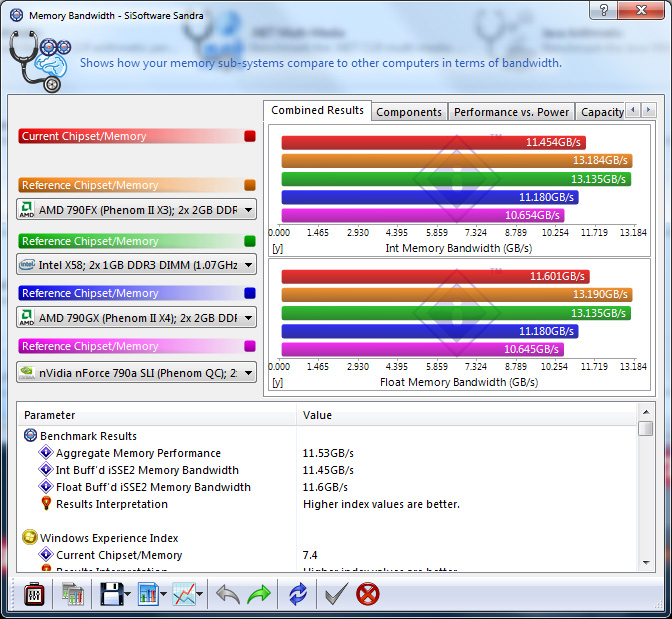Click the results list scrollbar up arrow
This screenshot has height=619, width=672.
click(x=646, y=412)
